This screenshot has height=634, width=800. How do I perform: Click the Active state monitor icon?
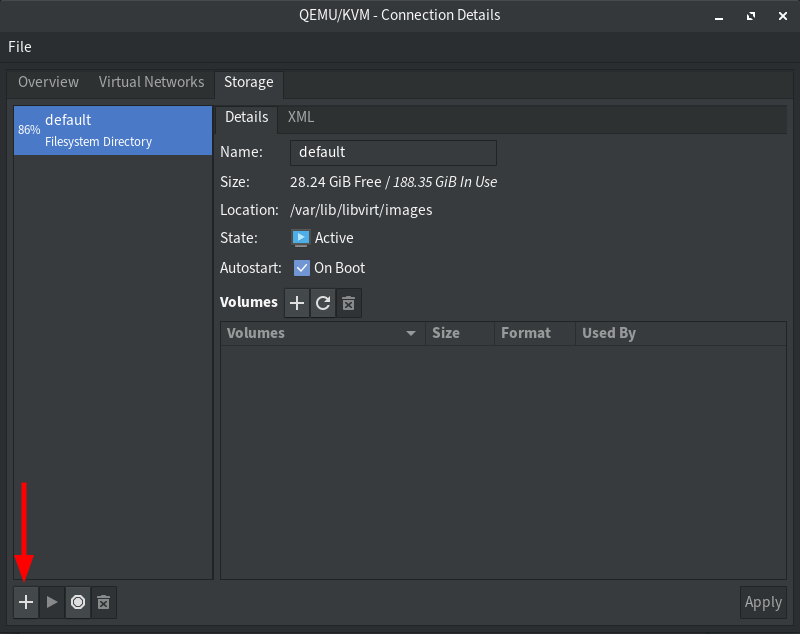(x=301, y=238)
